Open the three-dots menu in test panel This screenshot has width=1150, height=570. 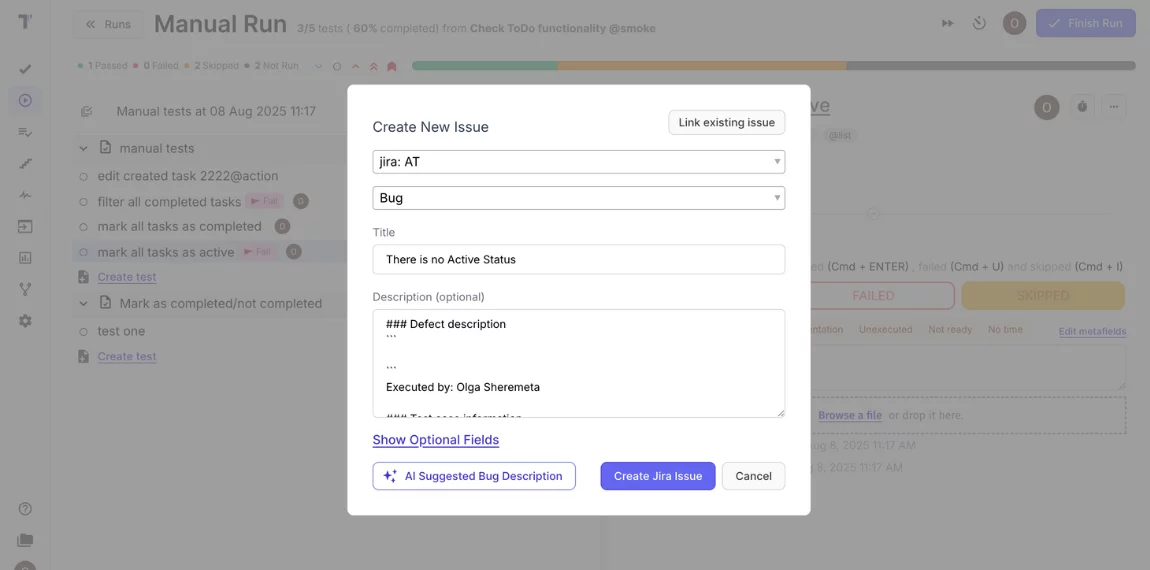tap(1113, 106)
